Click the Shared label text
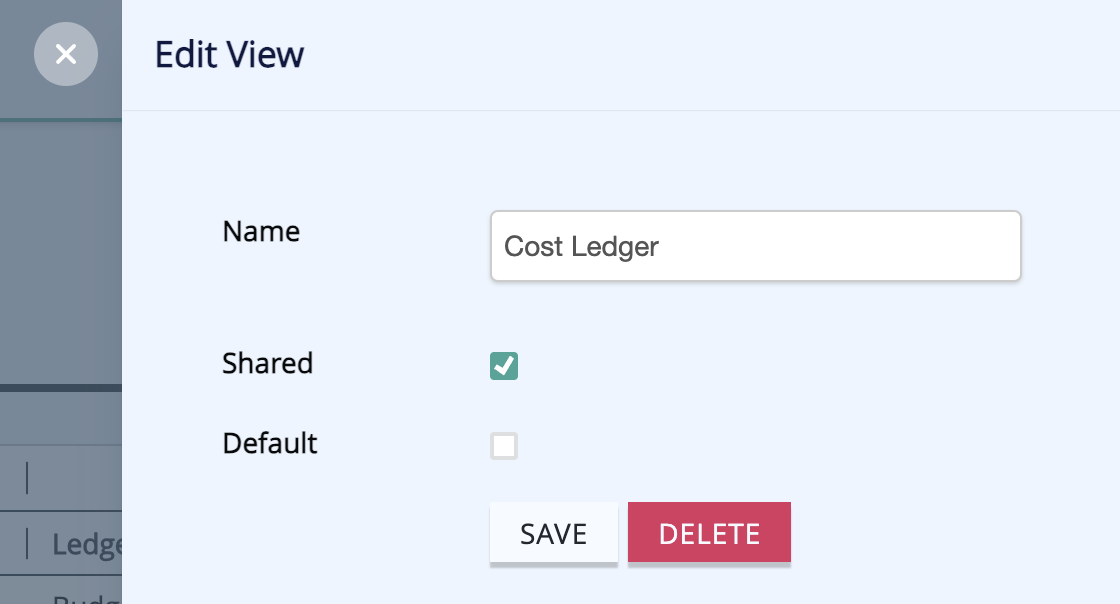Viewport: 1120px width, 604px height. pos(267,363)
